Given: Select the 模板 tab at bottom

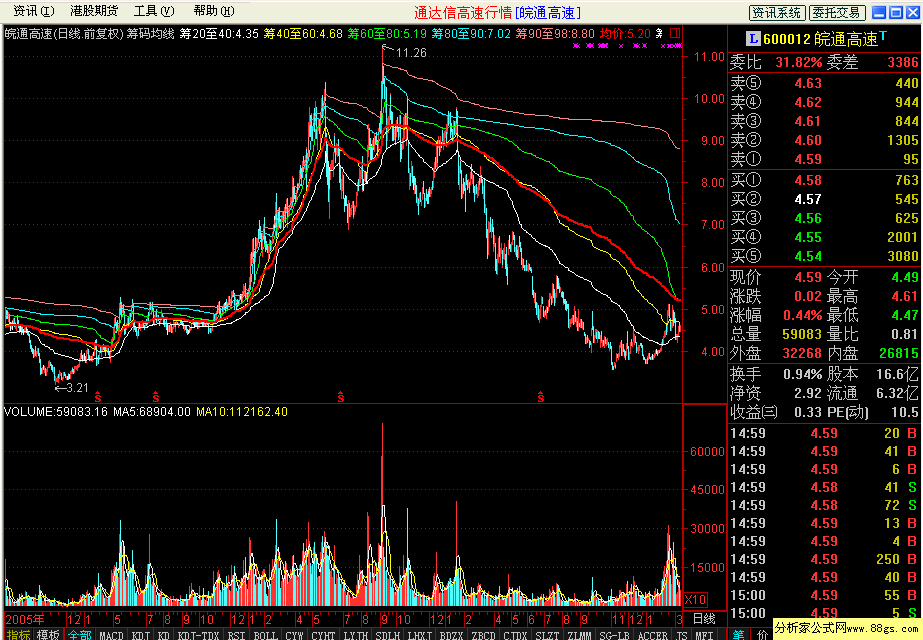Looking at the screenshot, I should pyautogui.click(x=48, y=635).
